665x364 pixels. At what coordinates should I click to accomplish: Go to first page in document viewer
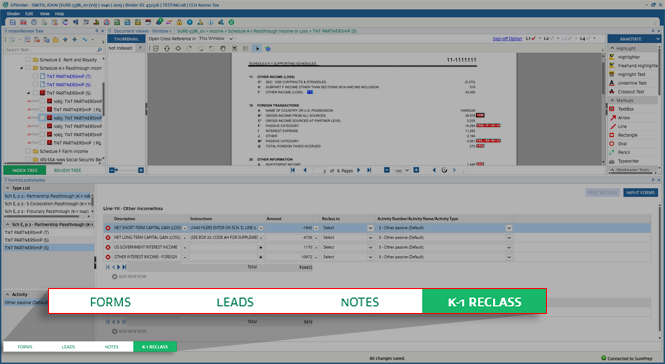(x=293, y=170)
